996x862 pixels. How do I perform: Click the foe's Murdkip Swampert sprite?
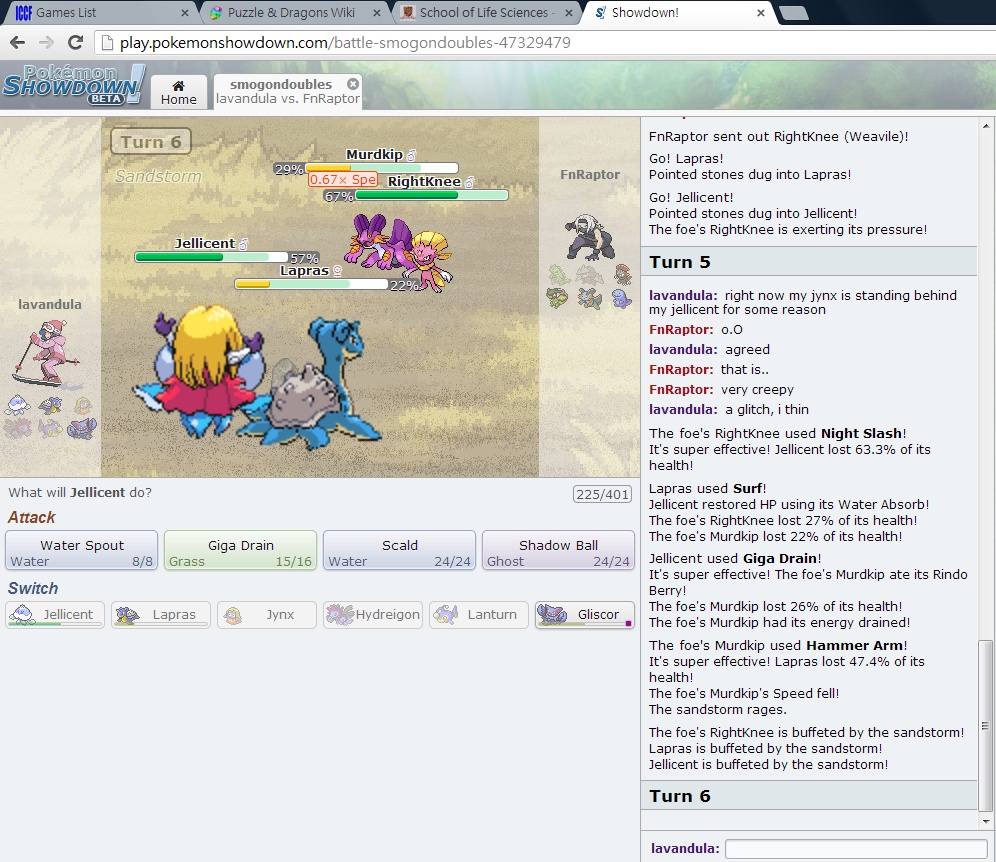point(378,241)
